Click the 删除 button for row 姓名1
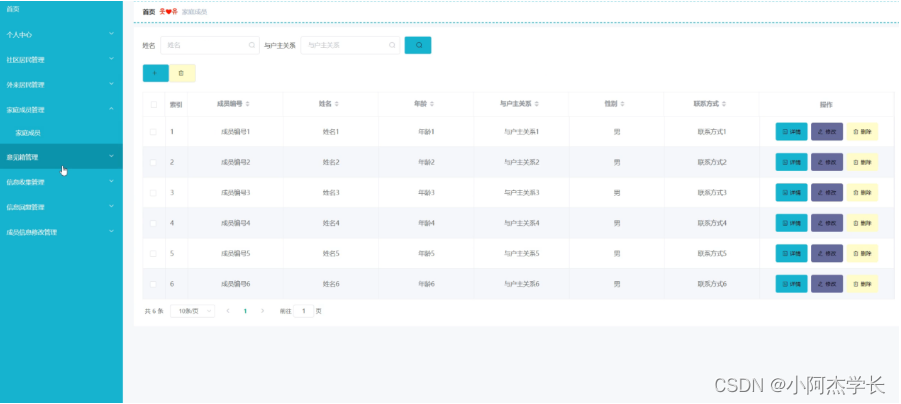The image size is (901, 404). (862, 132)
